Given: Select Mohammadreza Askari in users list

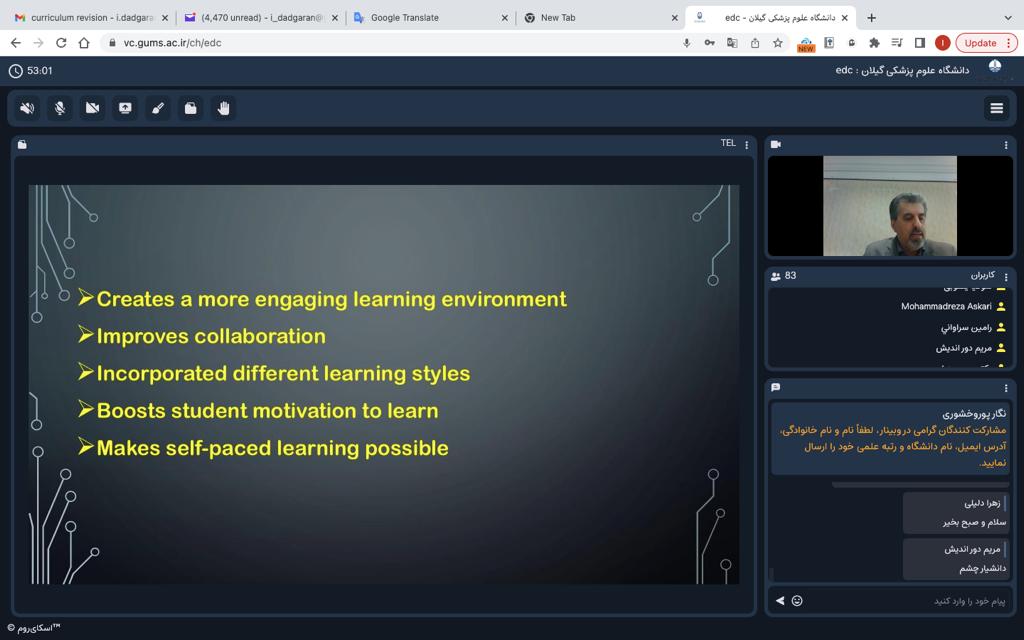Looking at the screenshot, I should [946, 307].
